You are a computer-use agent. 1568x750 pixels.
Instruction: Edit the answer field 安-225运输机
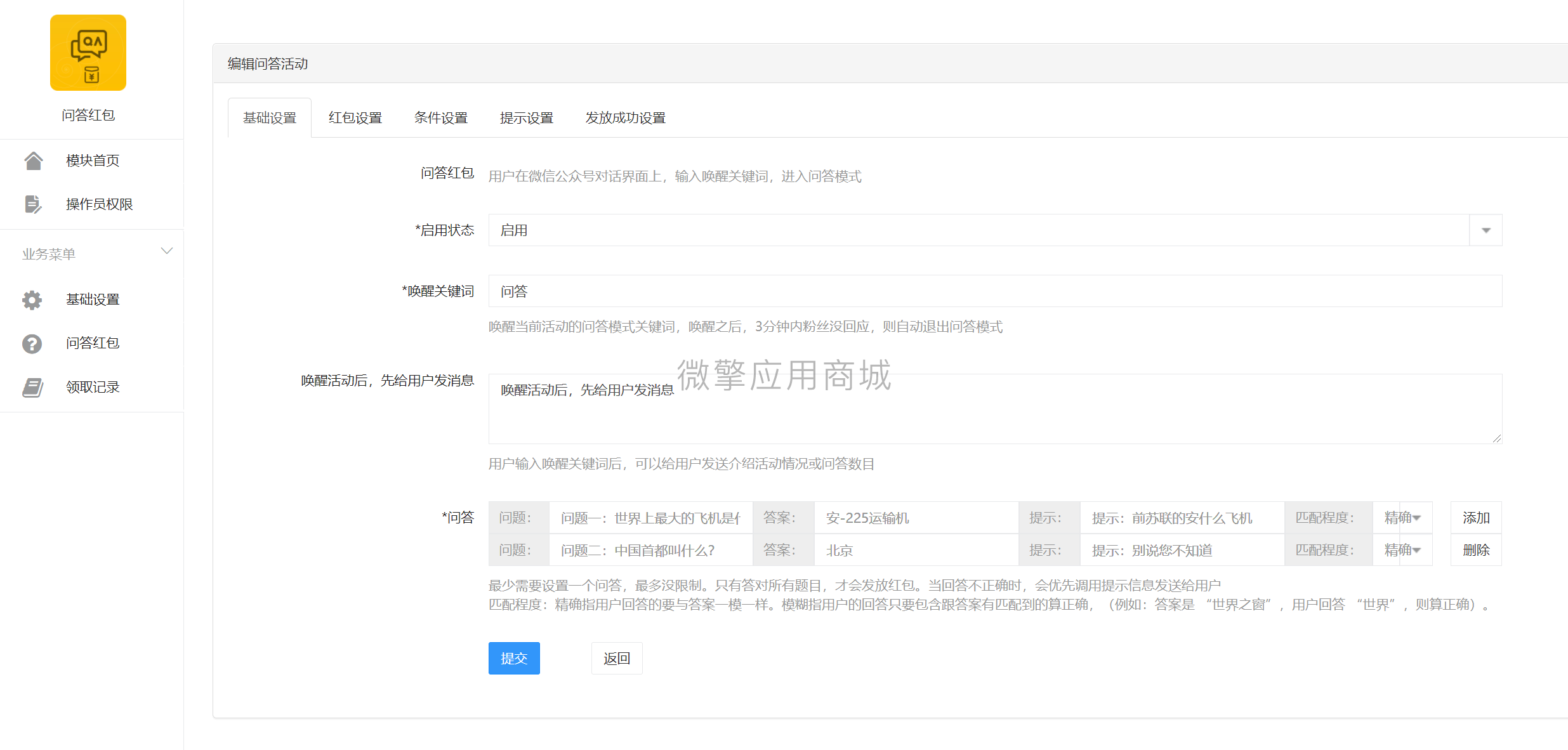[x=916, y=518]
